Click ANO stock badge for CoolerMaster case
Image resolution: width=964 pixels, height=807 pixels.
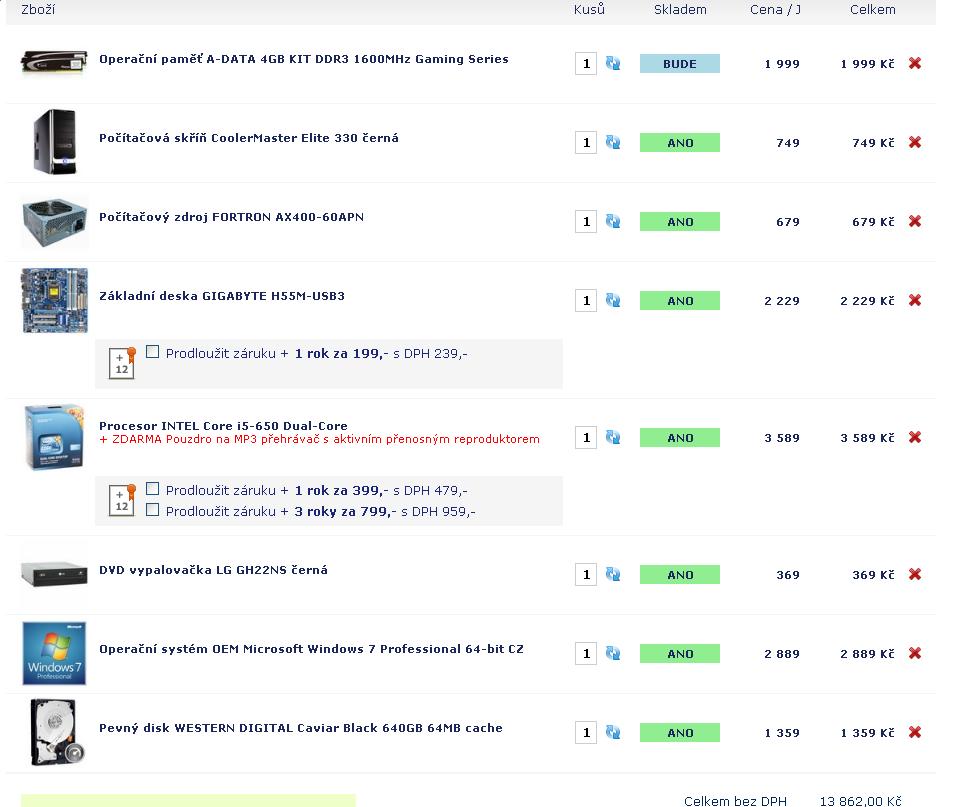[x=679, y=143]
